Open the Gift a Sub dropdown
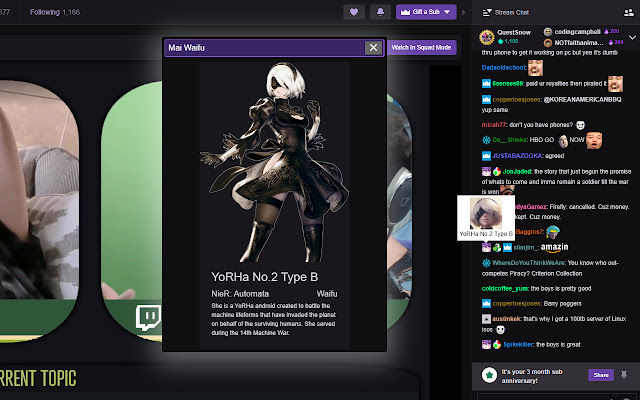 point(426,12)
